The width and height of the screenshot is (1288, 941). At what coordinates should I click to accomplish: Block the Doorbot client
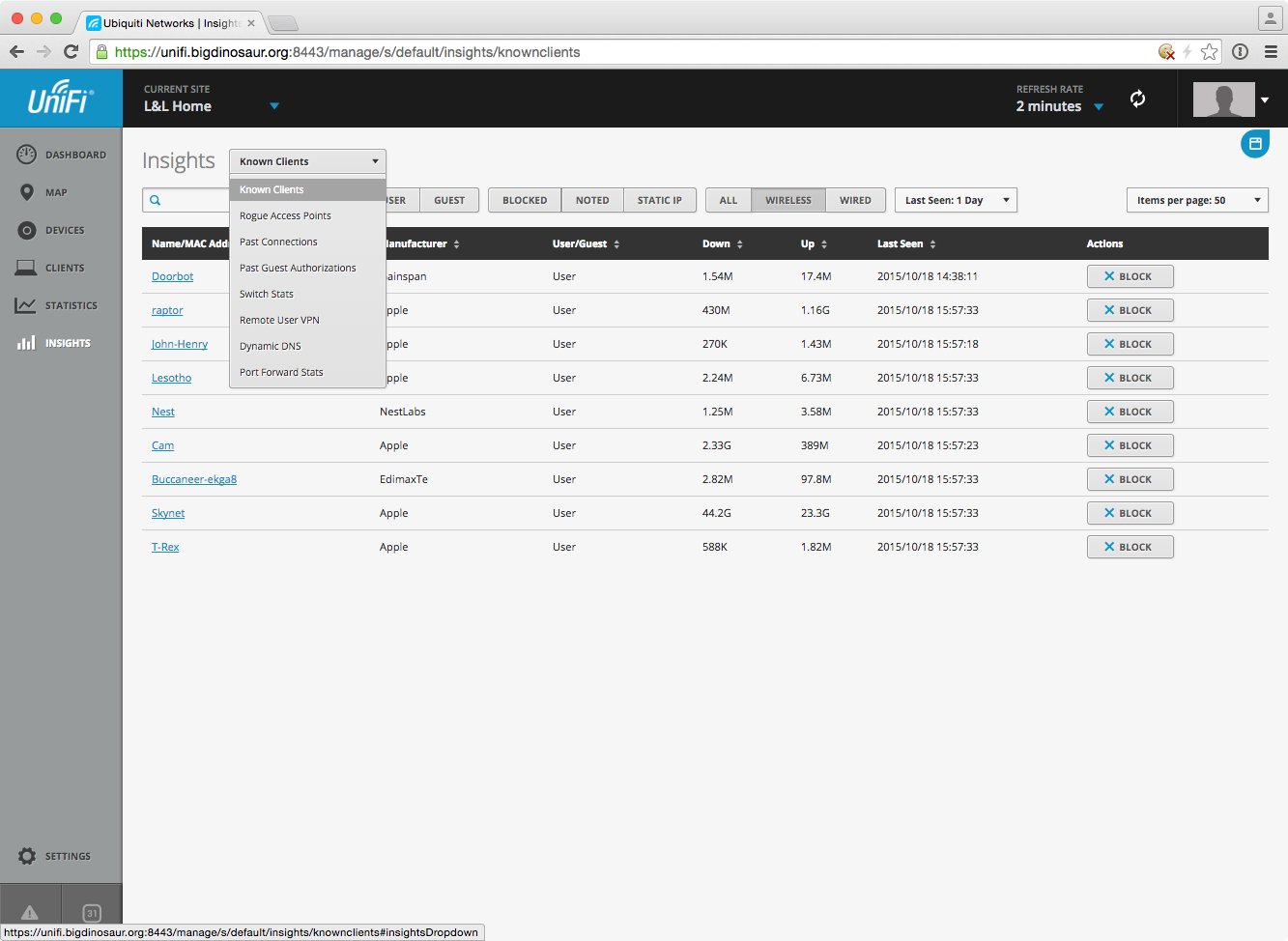(1130, 276)
